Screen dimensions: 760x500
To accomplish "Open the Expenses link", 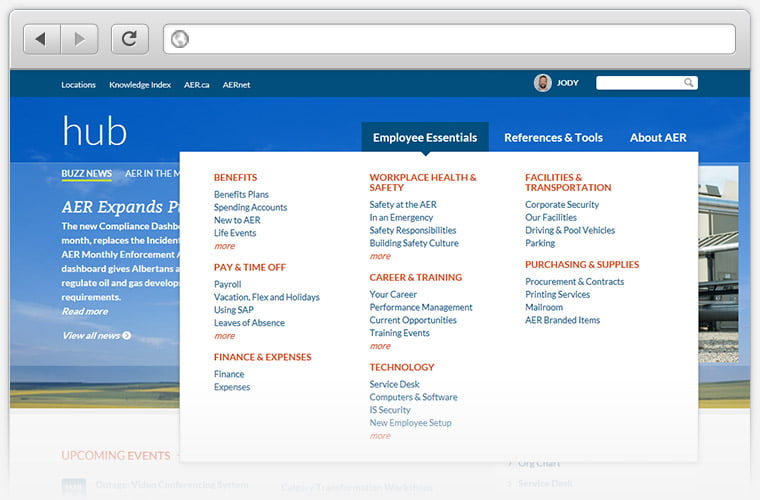I will [232, 387].
